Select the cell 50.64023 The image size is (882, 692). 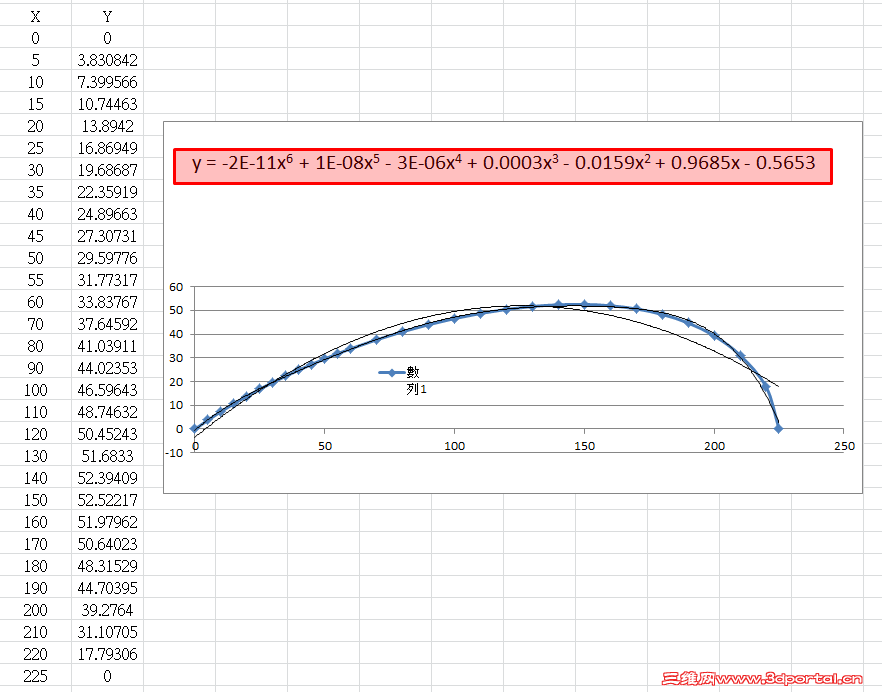click(107, 543)
